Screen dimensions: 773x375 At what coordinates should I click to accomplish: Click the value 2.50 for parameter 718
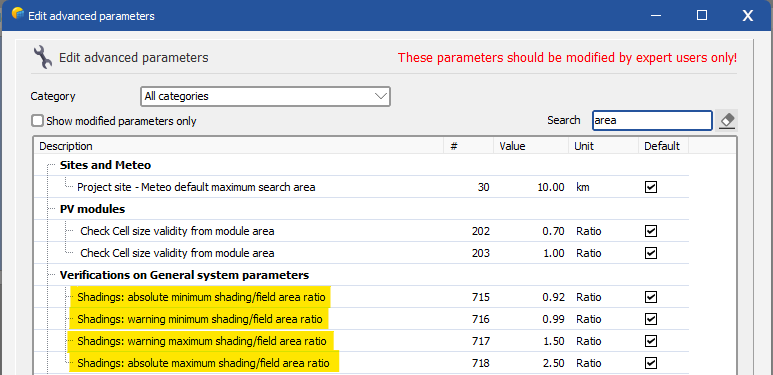(x=554, y=363)
